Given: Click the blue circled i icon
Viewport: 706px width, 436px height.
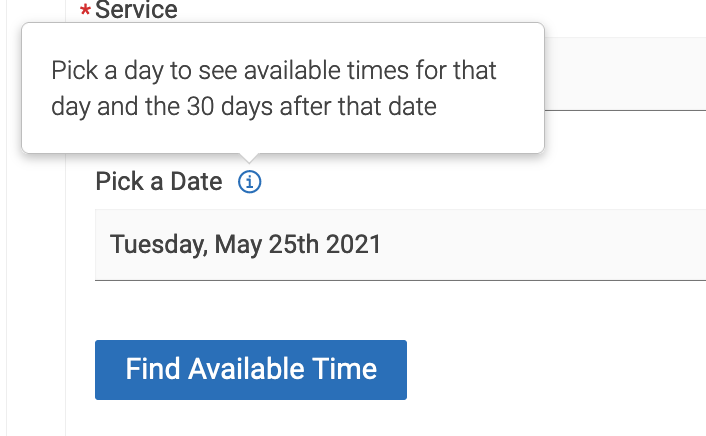Looking at the screenshot, I should pos(249,182).
